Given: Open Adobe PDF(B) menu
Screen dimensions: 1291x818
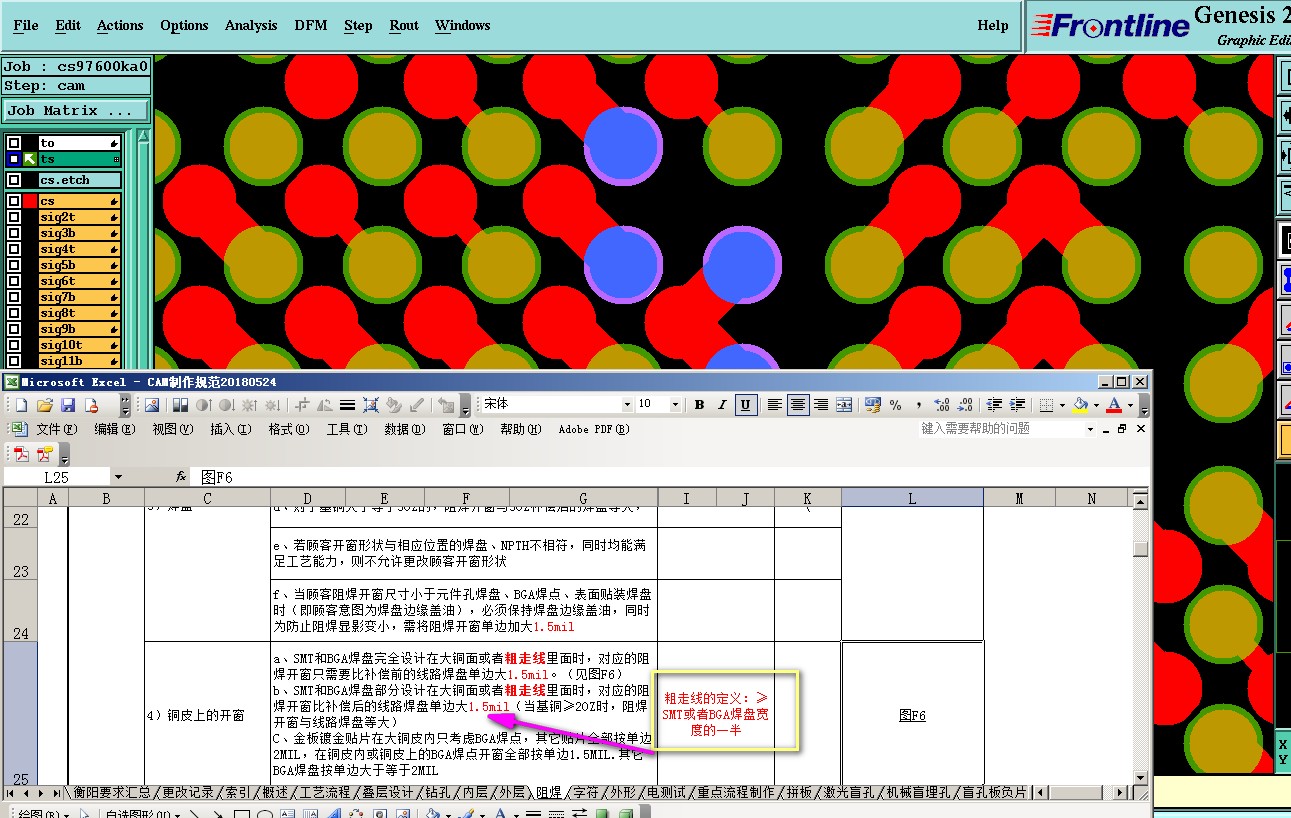Looking at the screenshot, I should pyautogui.click(x=594, y=429).
